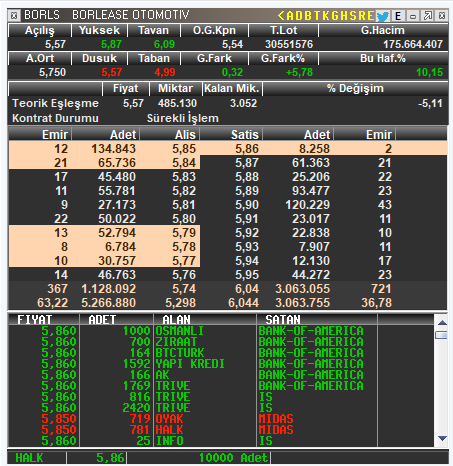Click the white E button beside Twitter icon

pyautogui.click(x=398, y=16)
